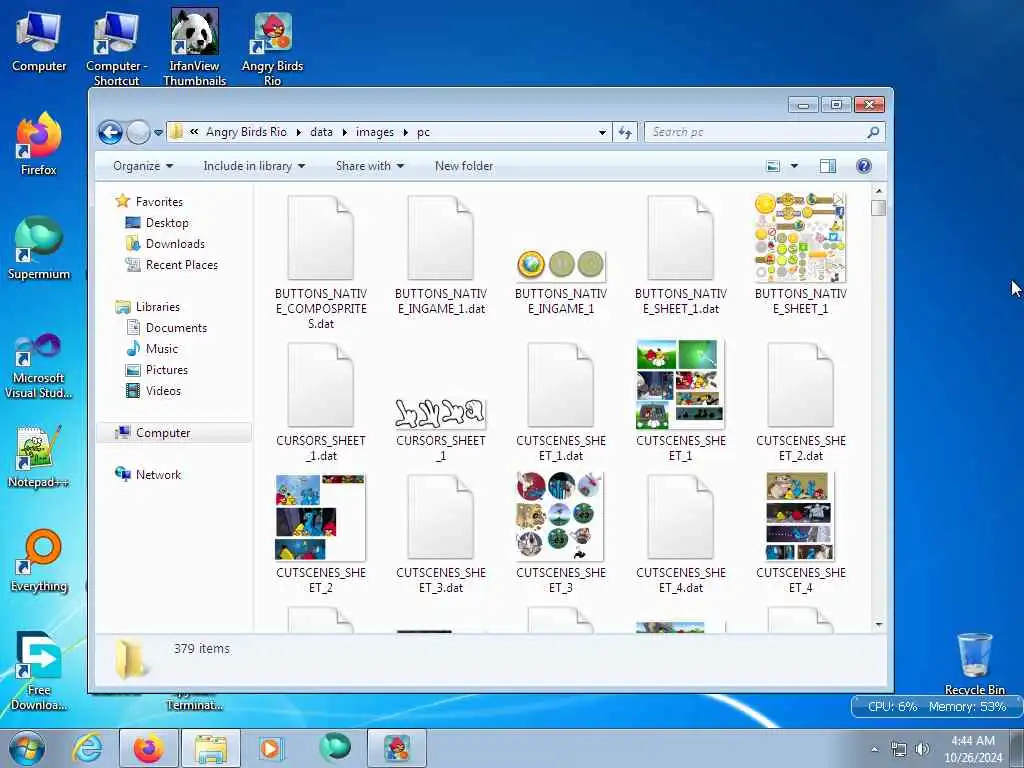Select Recent Places in the navigation pane
This screenshot has width=1024, height=768.
point(182,264)
